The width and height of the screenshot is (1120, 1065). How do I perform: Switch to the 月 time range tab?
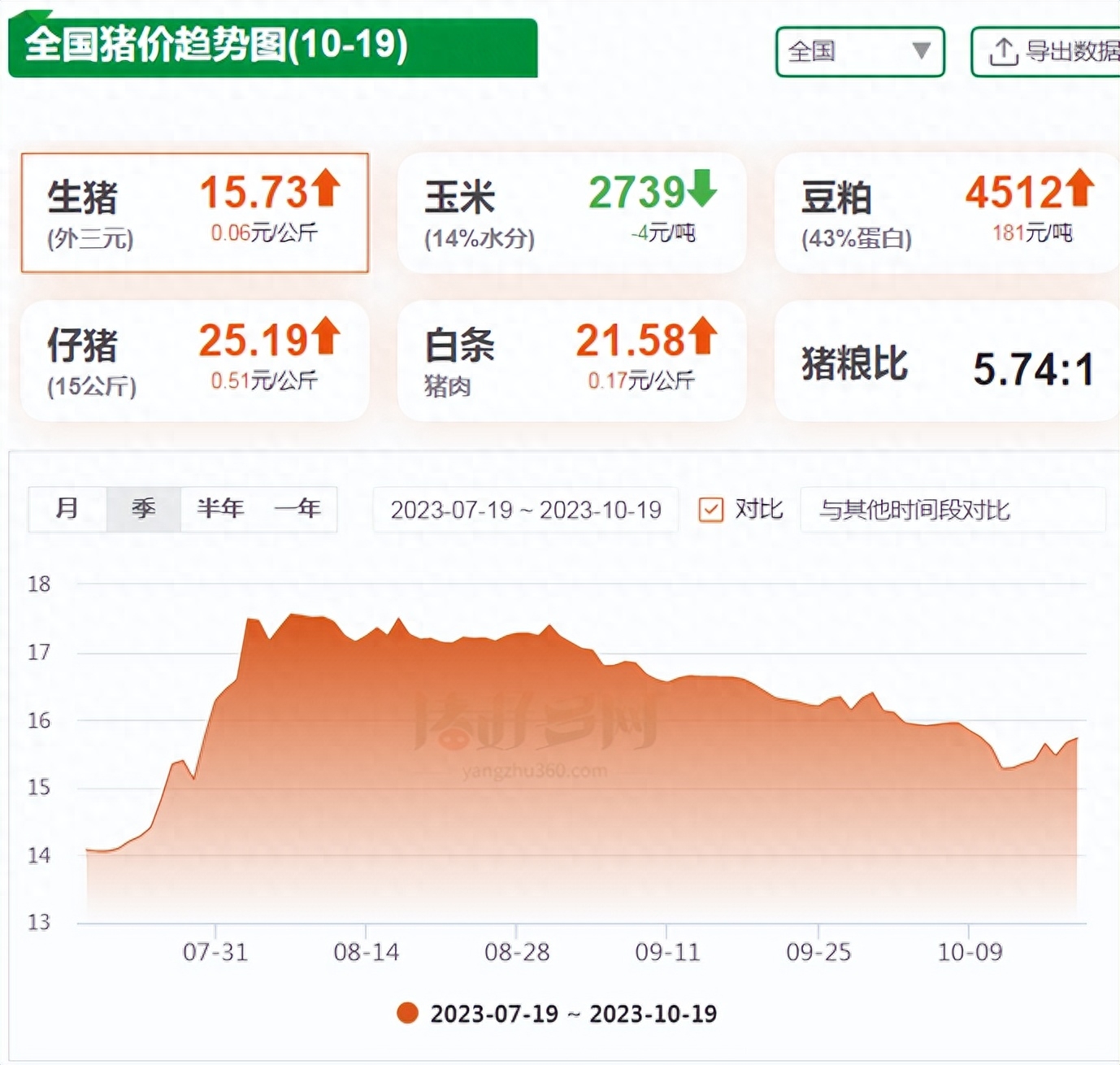tap(67, 509)
